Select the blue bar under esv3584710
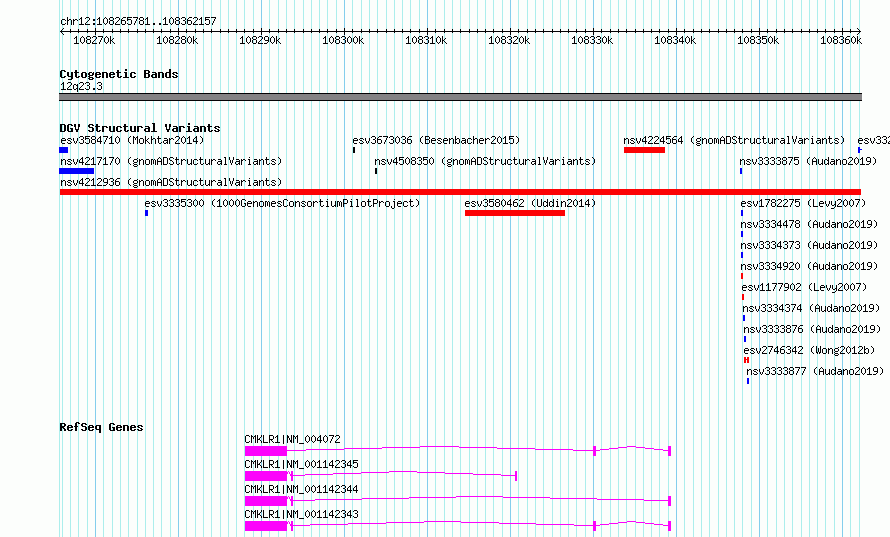 [64, 150]
